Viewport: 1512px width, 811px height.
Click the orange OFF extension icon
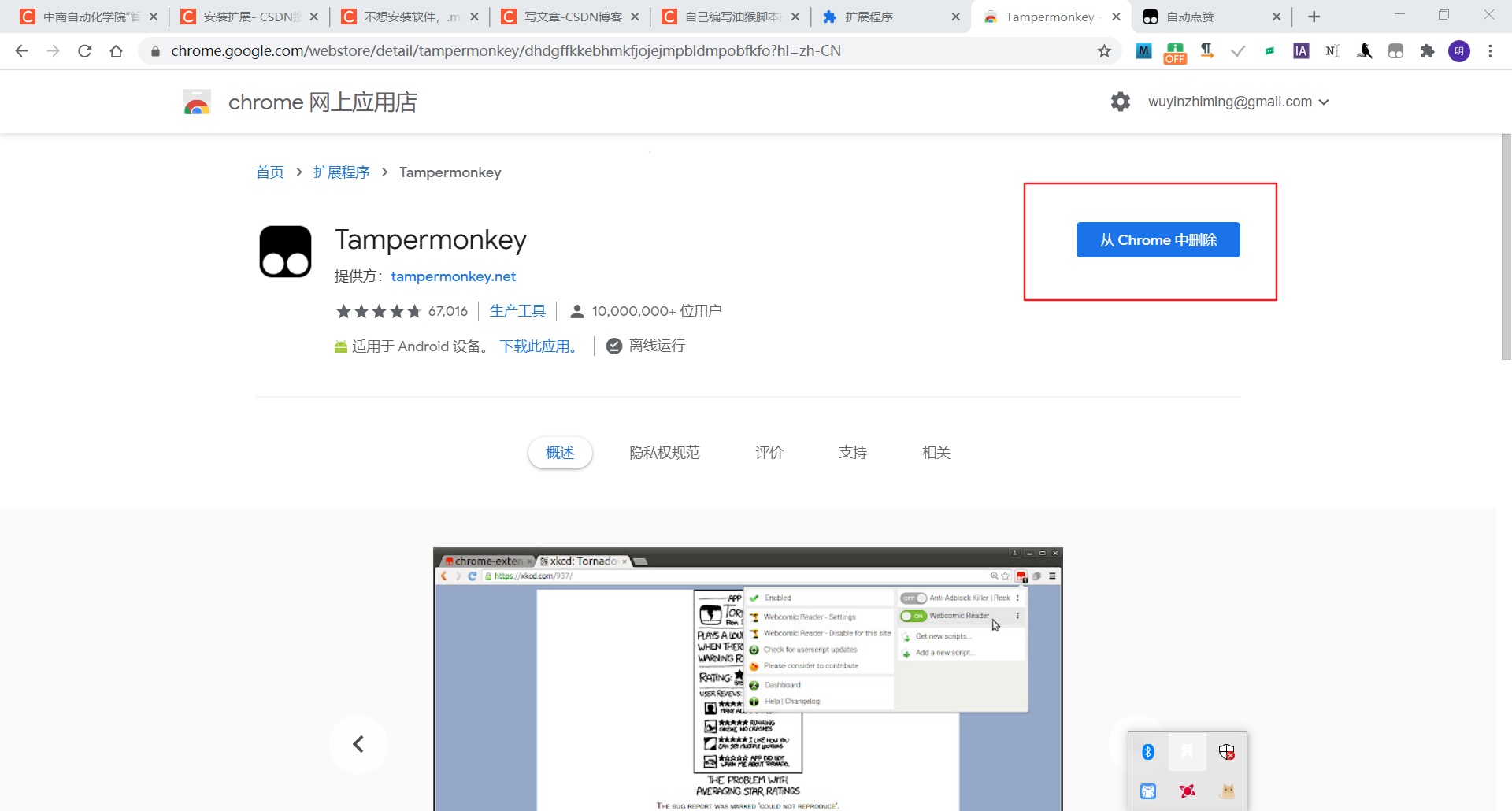(1175, 53)
